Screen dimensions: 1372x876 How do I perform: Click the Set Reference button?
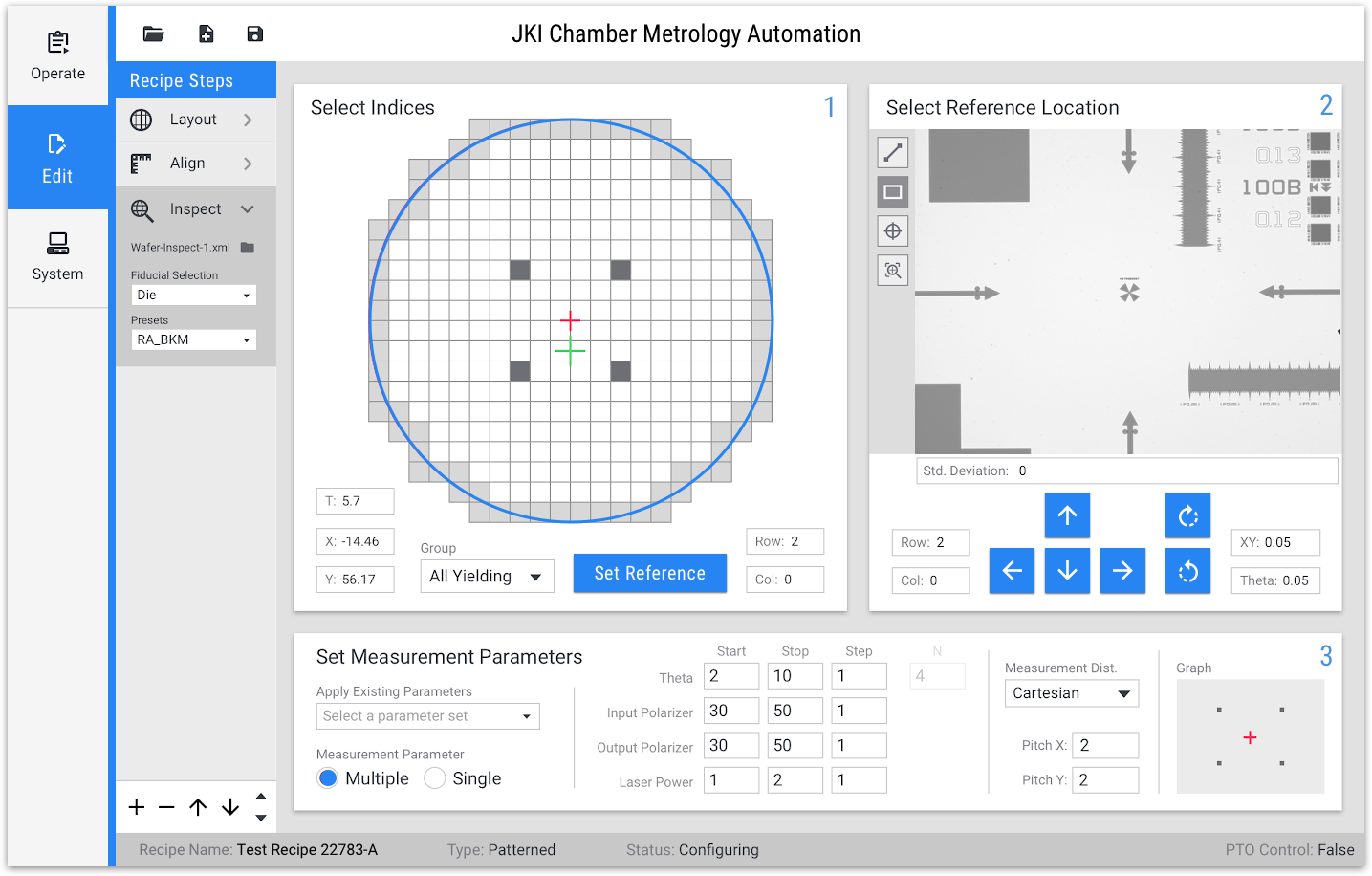[x=649, y=574]
